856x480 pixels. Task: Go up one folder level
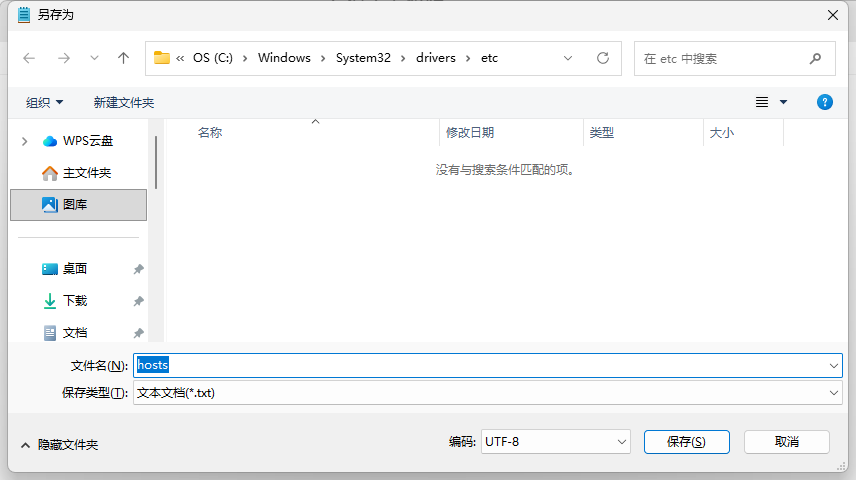click(123, 58)
